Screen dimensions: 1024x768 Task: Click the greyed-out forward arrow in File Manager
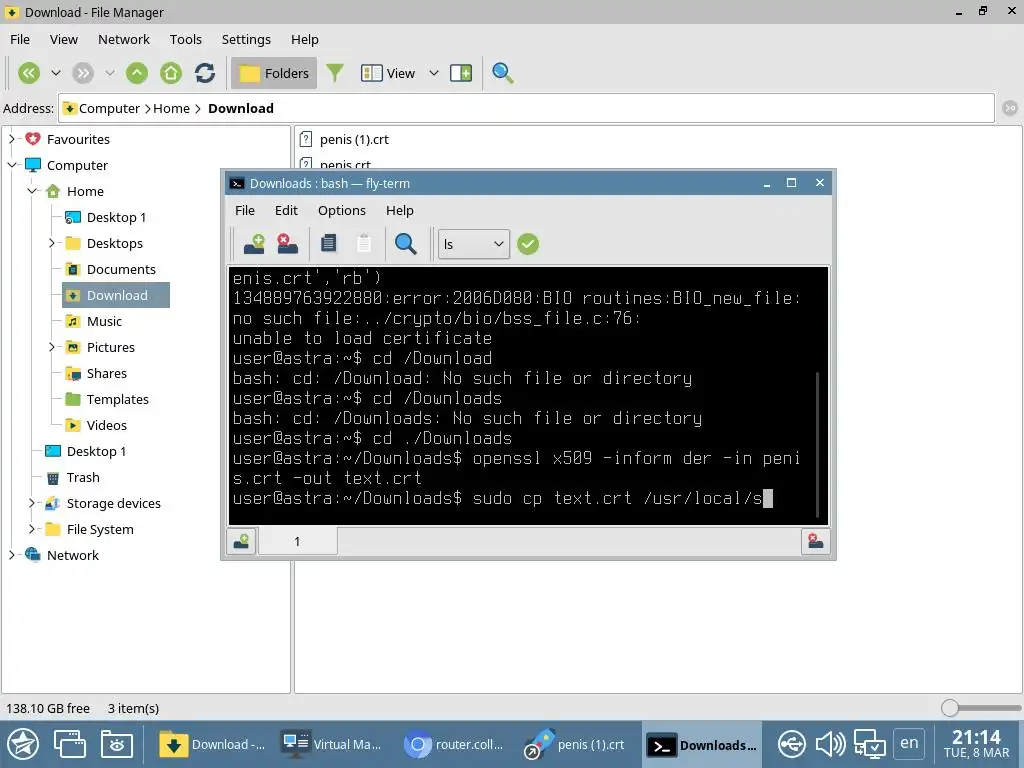coord(83,73)
